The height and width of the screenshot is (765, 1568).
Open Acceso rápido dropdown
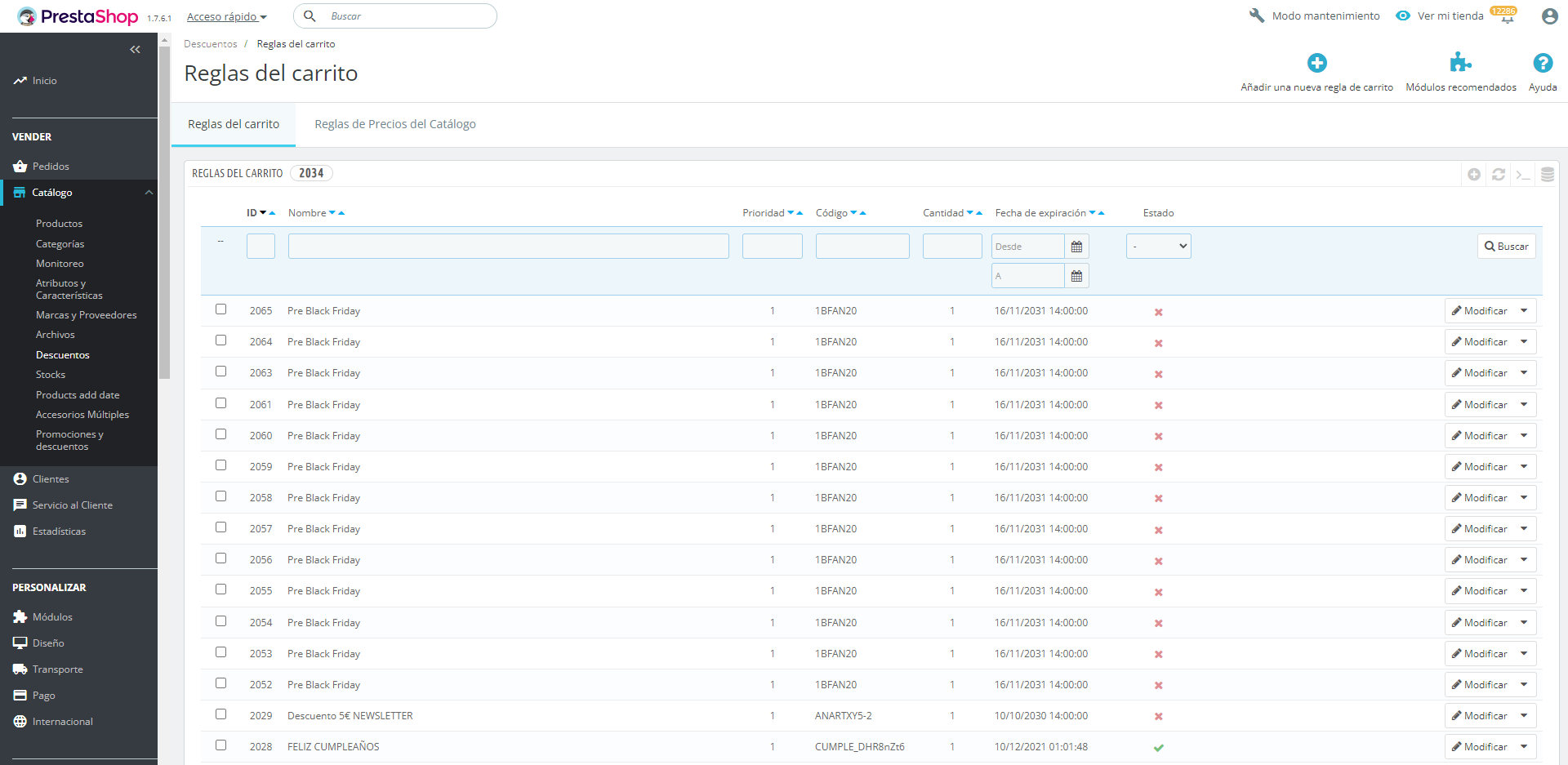(226, 17)
